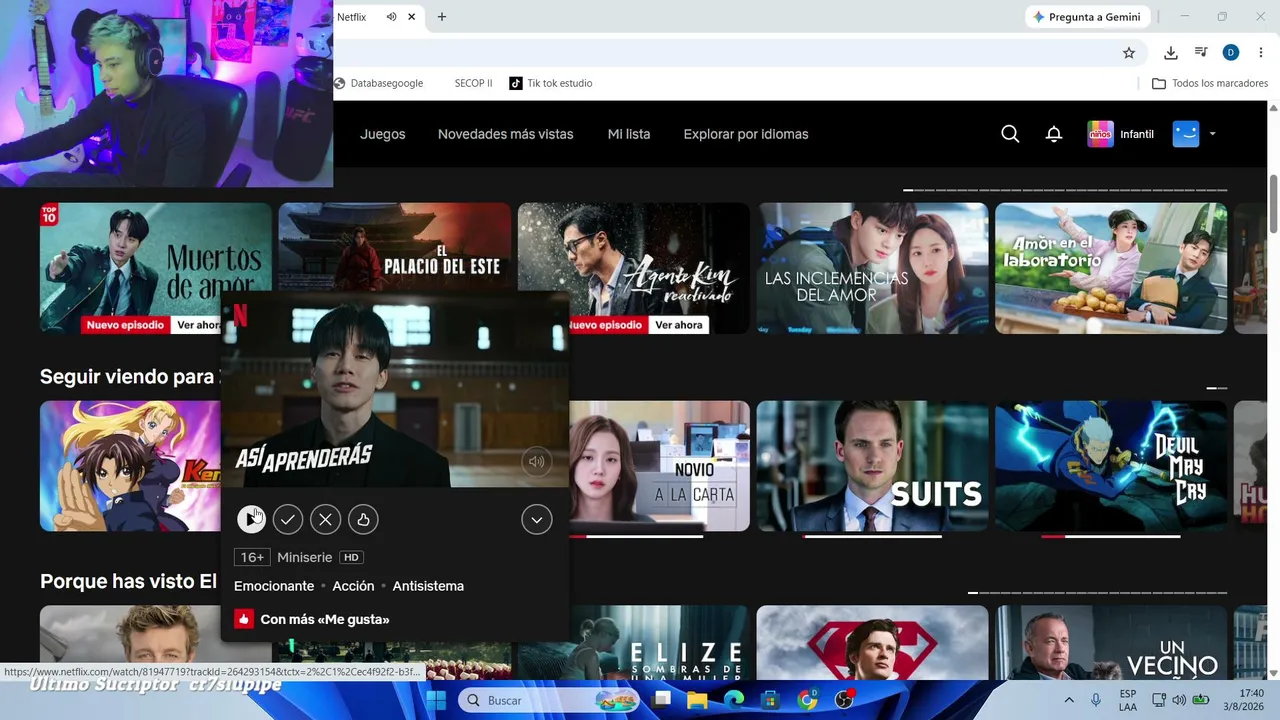
Task: Open the Windows Start menu
Action: point(436,700)
